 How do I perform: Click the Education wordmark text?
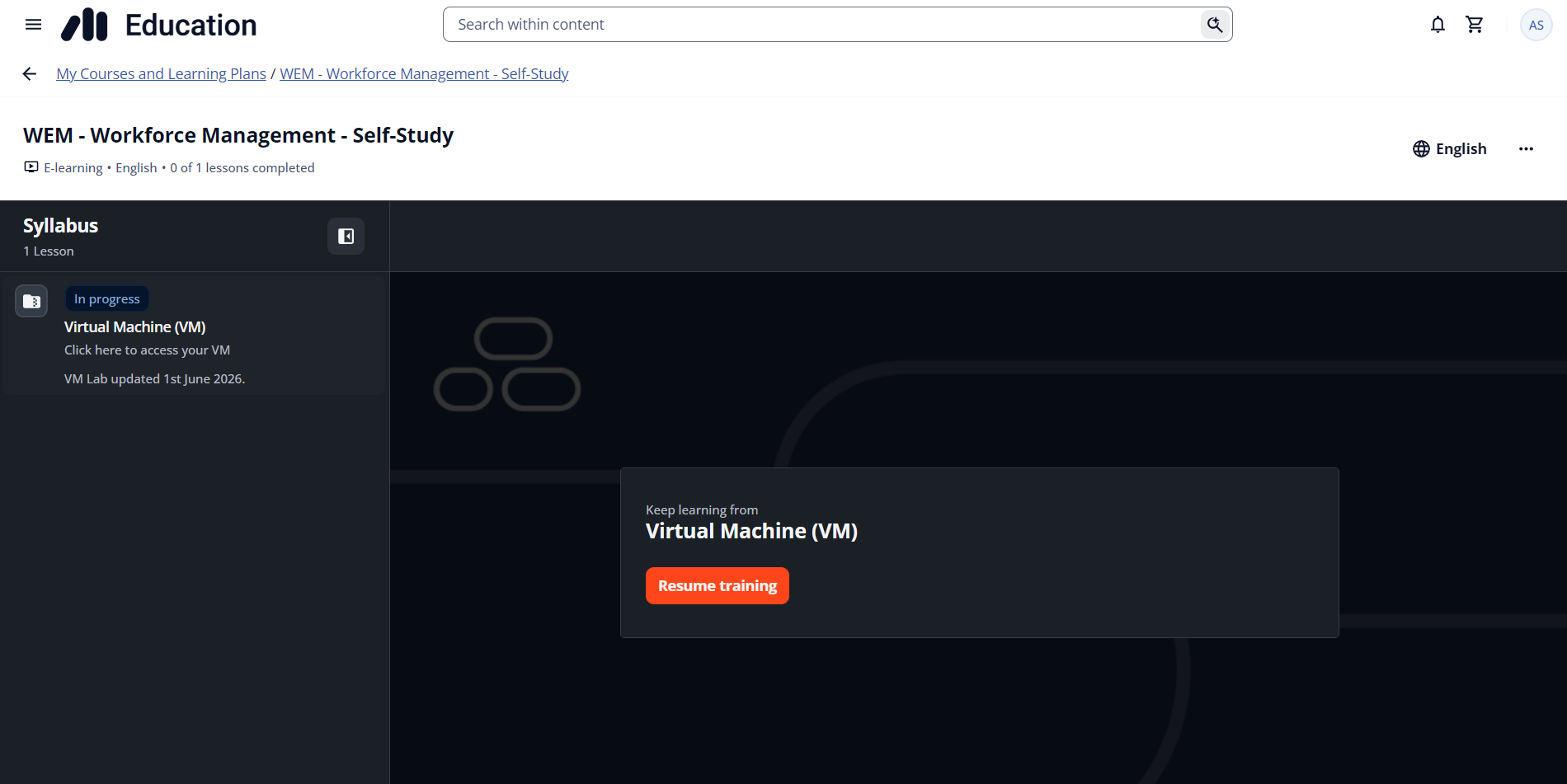191,26
